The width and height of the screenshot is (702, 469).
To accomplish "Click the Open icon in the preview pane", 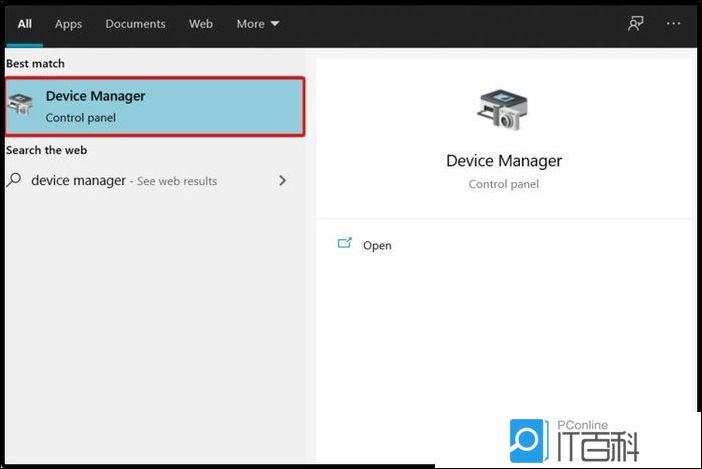I will [x=345, y=244].
